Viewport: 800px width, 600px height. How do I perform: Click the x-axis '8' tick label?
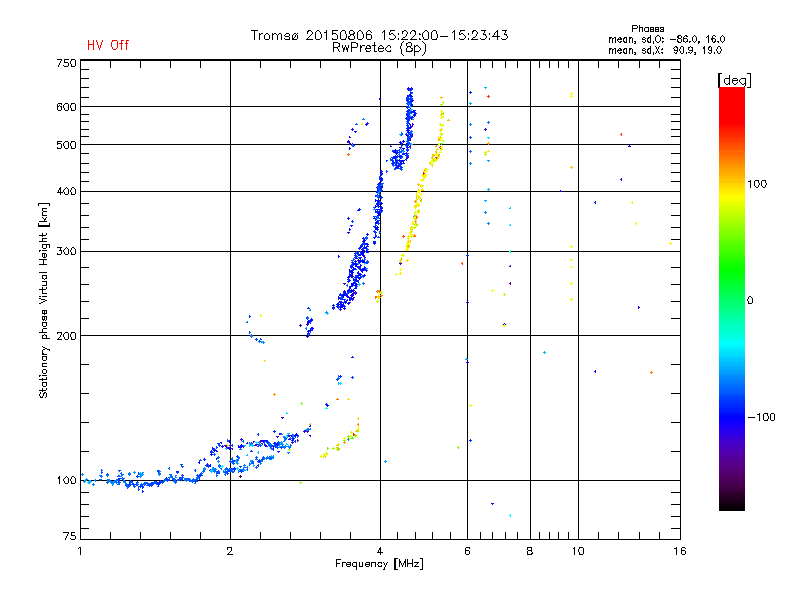(x=530, y=551)
